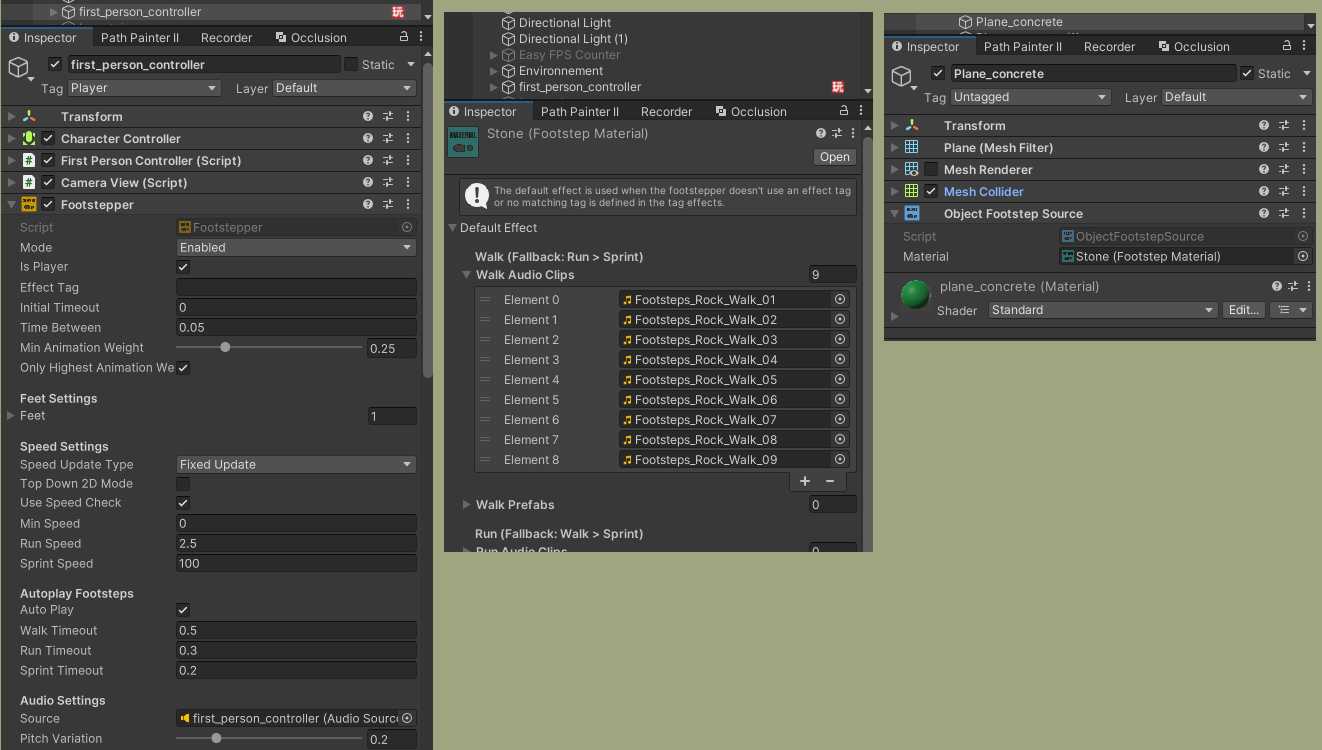Toggle first_person_controller active checkbox
The image size is (1322, 750).
(x=55, y=65)
